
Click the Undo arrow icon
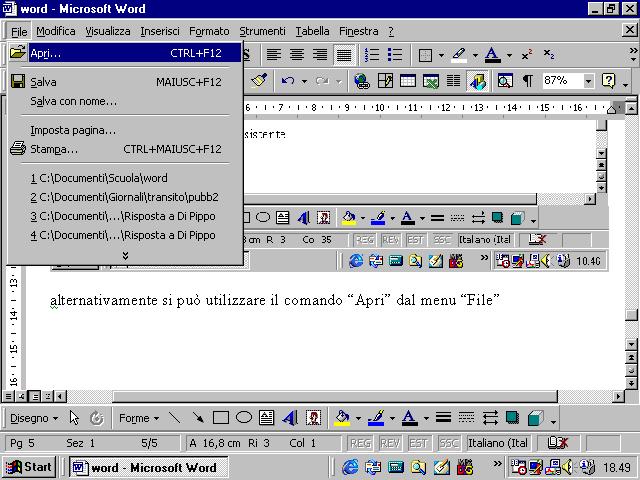pyautogui.click(x=288, y=81)
